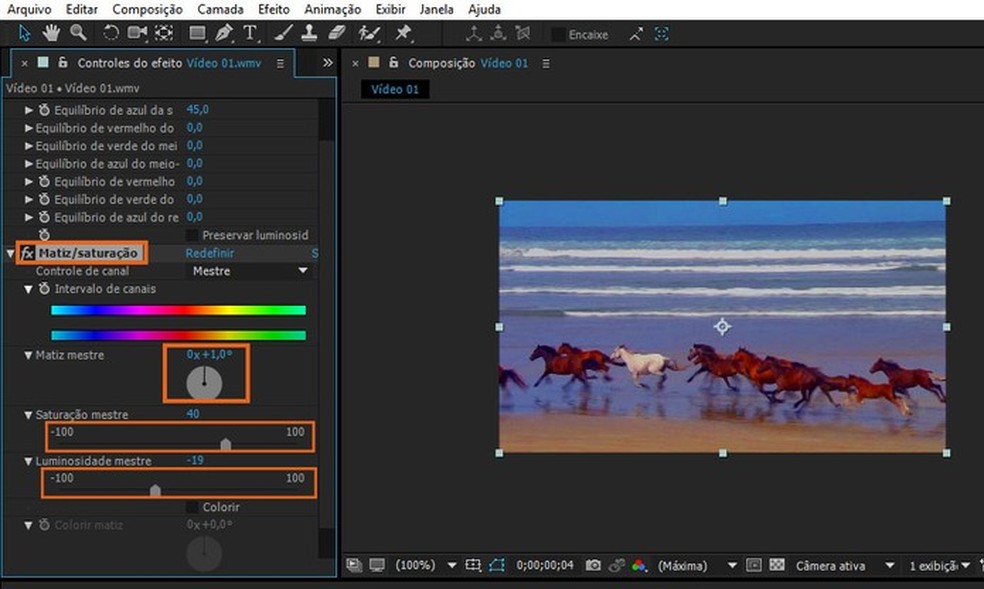The height and width of the screenshot is (589, 984).
Task: Click the Saturação mestre slider handle
Action: tap(225, 443)
